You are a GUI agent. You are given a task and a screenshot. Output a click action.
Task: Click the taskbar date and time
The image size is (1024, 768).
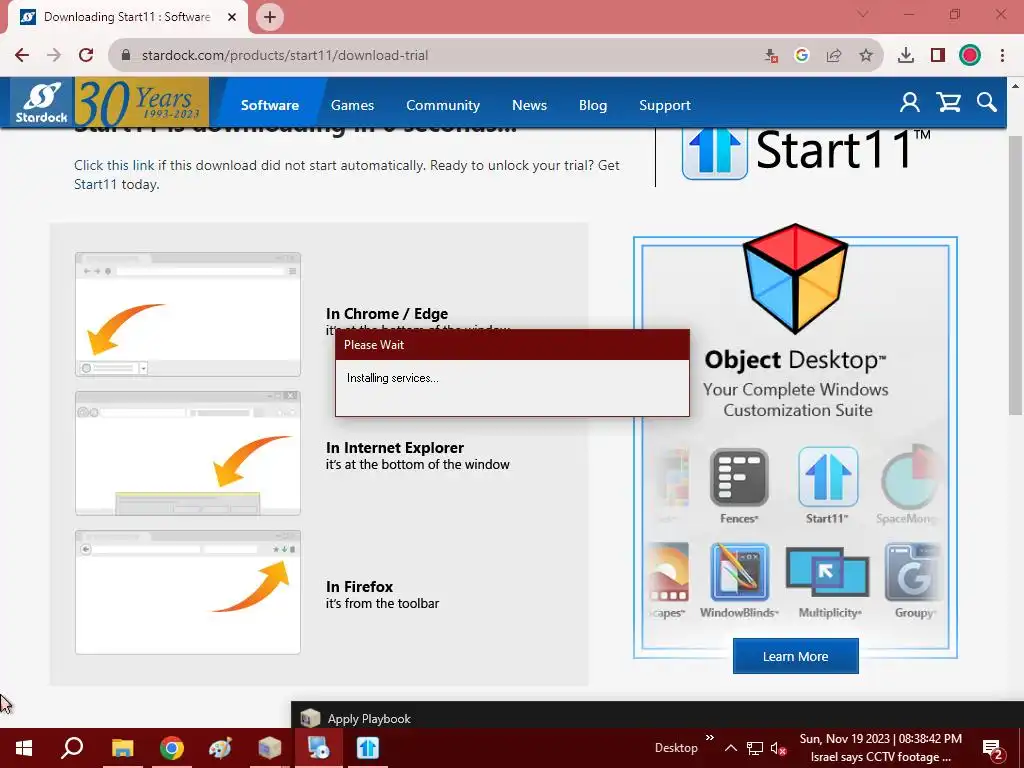[x=880, y=739]
